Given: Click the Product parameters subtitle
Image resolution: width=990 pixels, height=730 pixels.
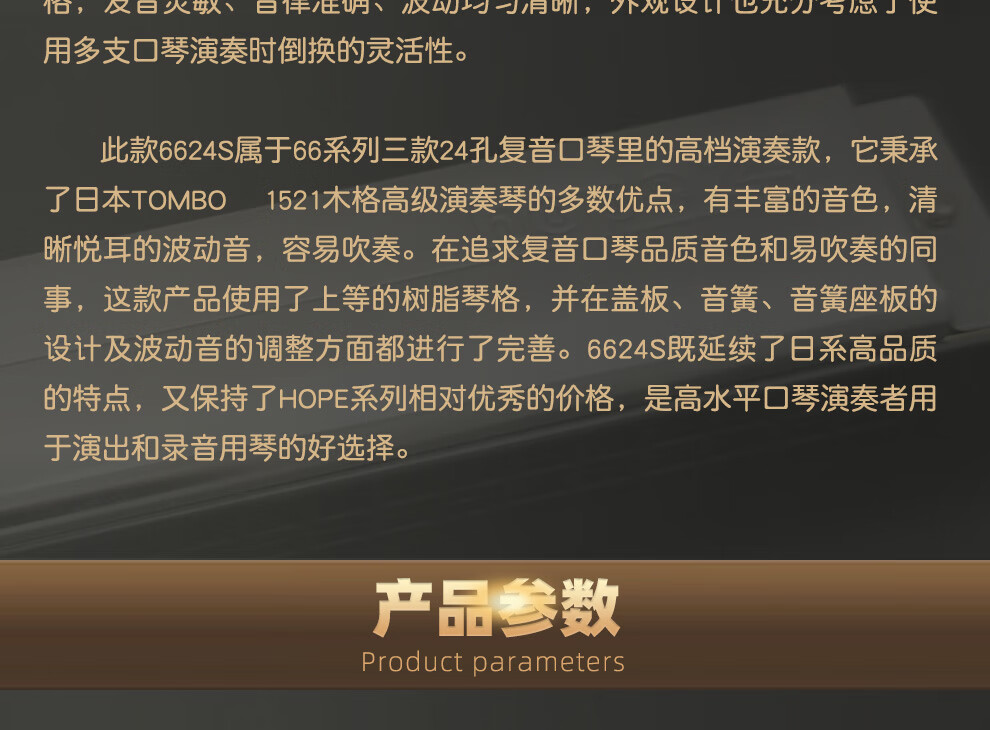Looking at the screenshot, I should (x=492, y=662).
